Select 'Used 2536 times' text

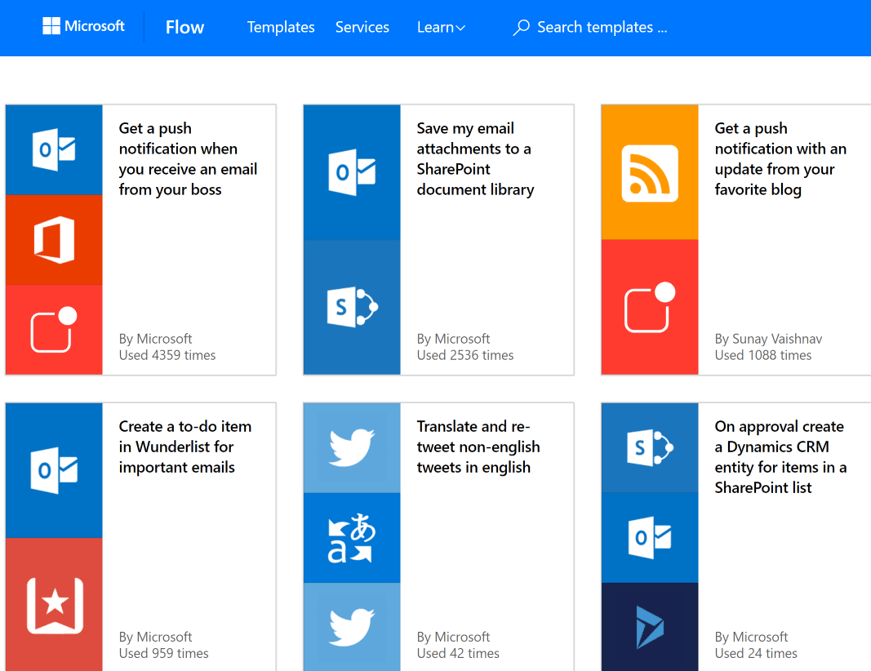click(465, 355)
